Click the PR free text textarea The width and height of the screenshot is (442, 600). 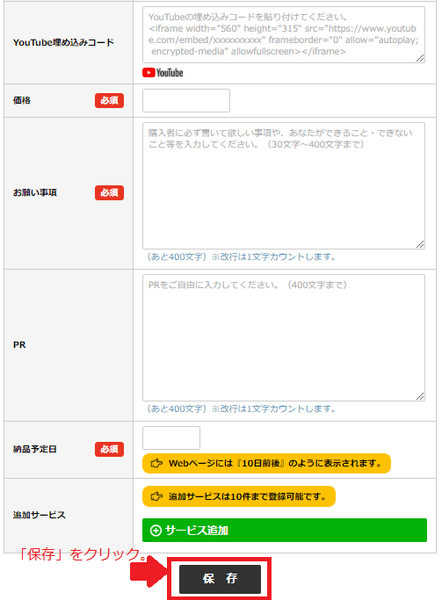(284, 338)
